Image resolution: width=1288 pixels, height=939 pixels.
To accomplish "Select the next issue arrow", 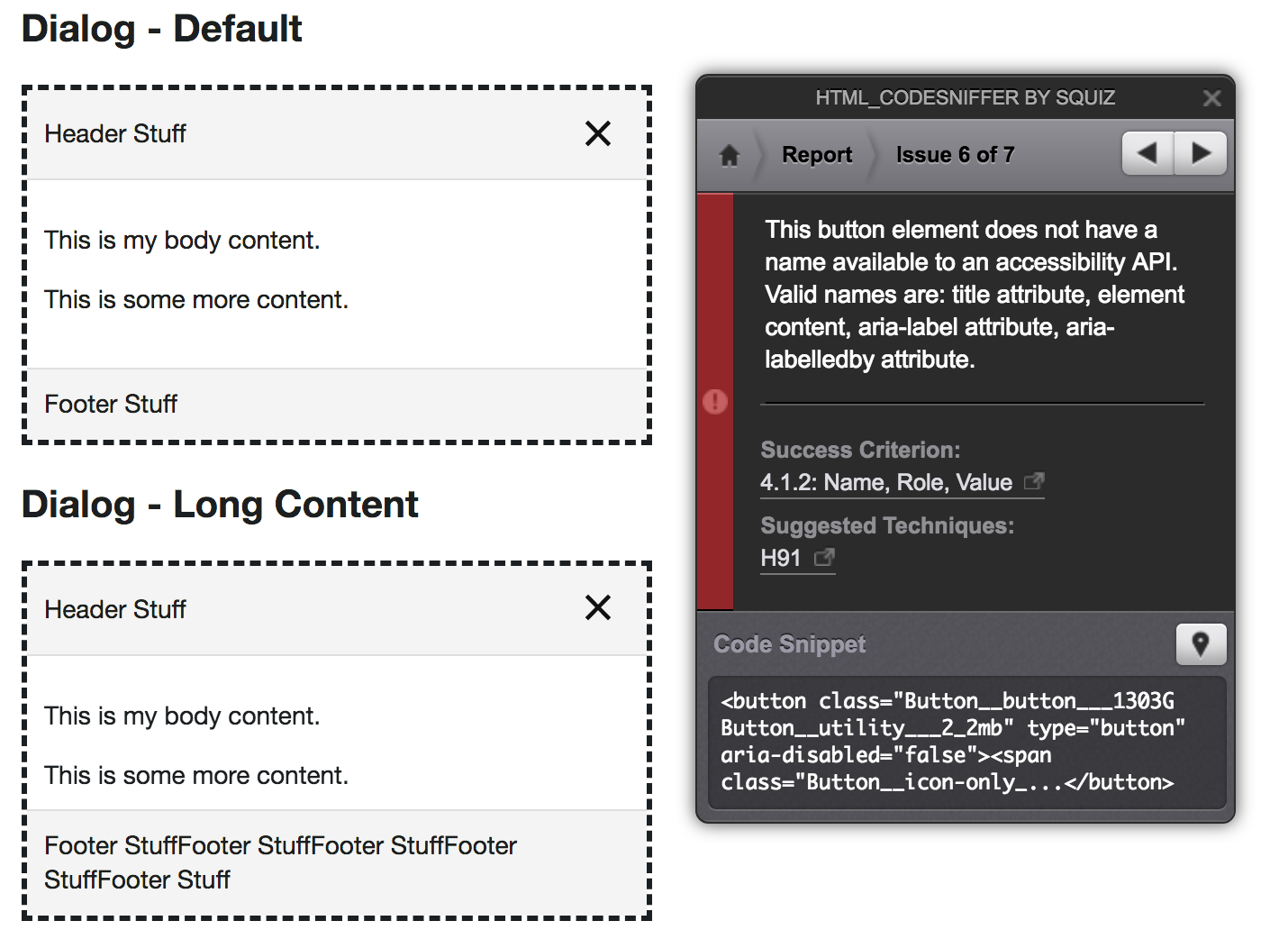I will coord(1202,153).
